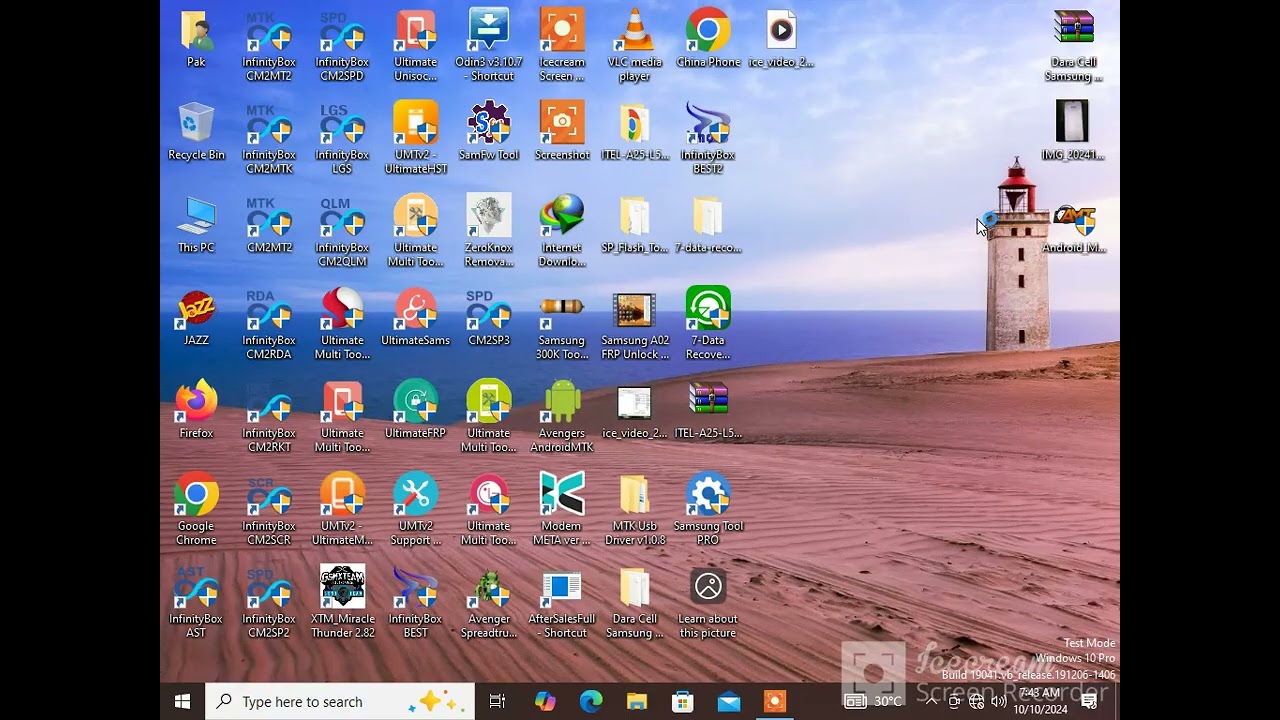This screenshot has width=1280, height=720.
Task: Select the InfinityBox CM2QLM shortcut
Action: [342, 217]
